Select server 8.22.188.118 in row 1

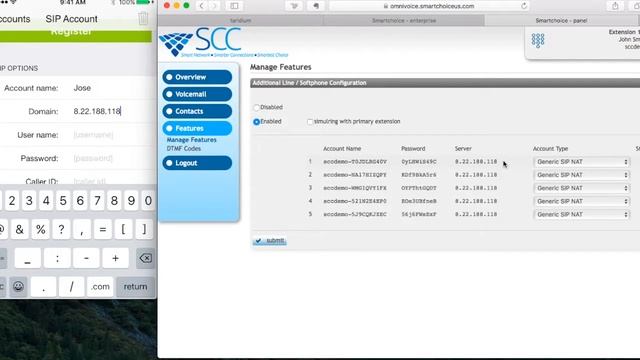click(x=476, y=162)
